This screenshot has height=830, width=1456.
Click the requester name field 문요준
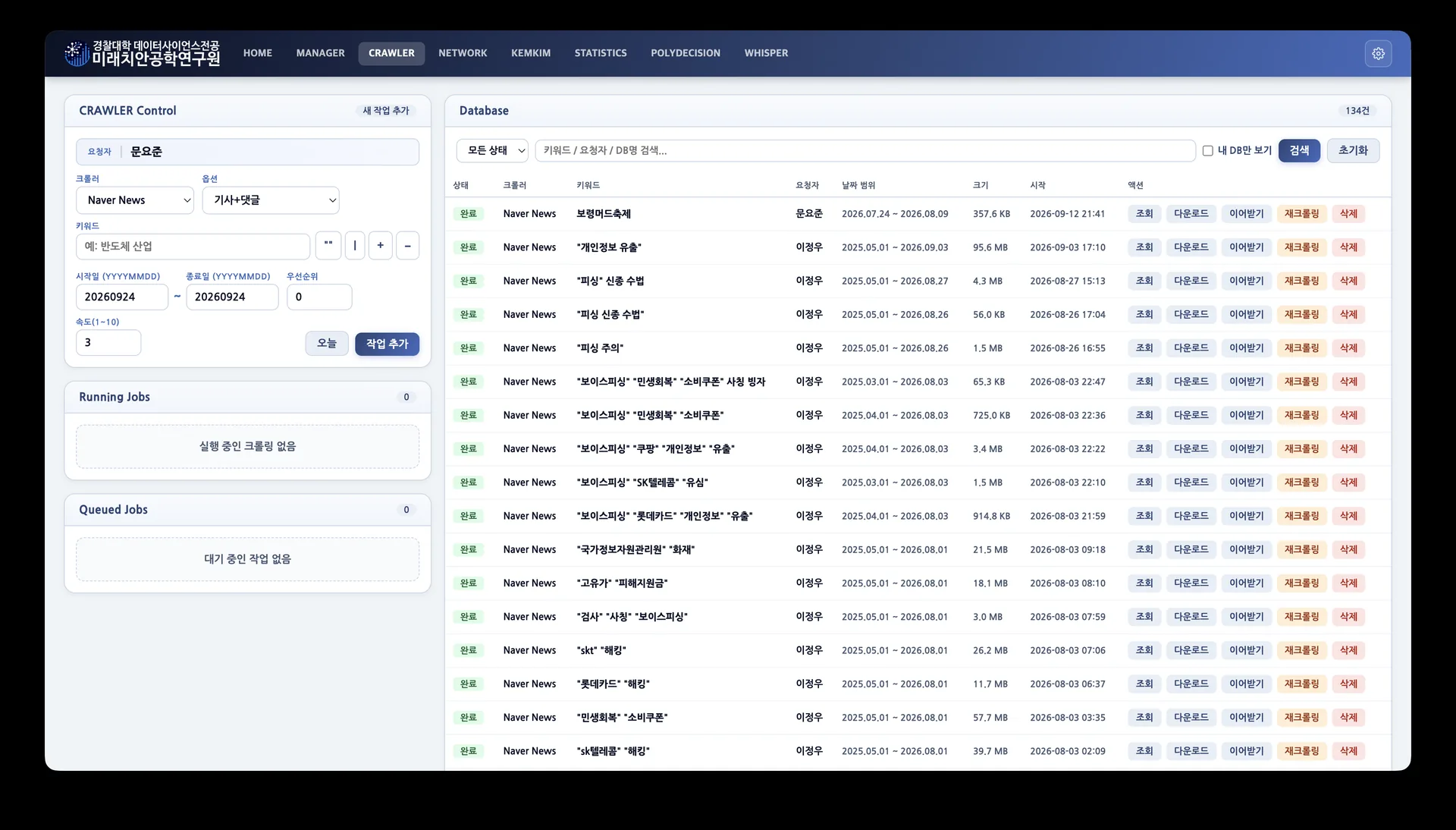[x=247, y=152]
